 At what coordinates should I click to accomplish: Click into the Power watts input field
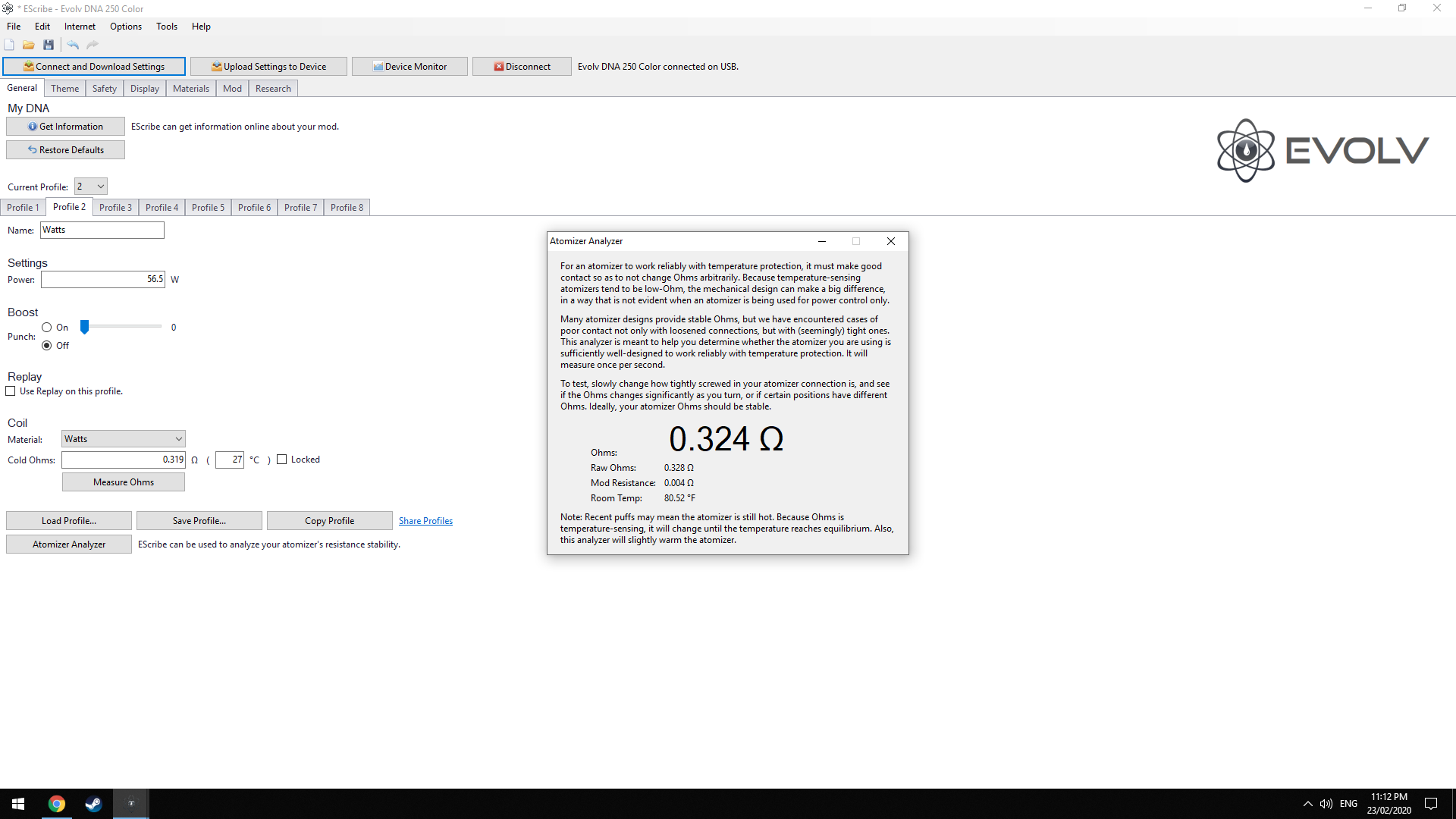[x=102, y=280]
